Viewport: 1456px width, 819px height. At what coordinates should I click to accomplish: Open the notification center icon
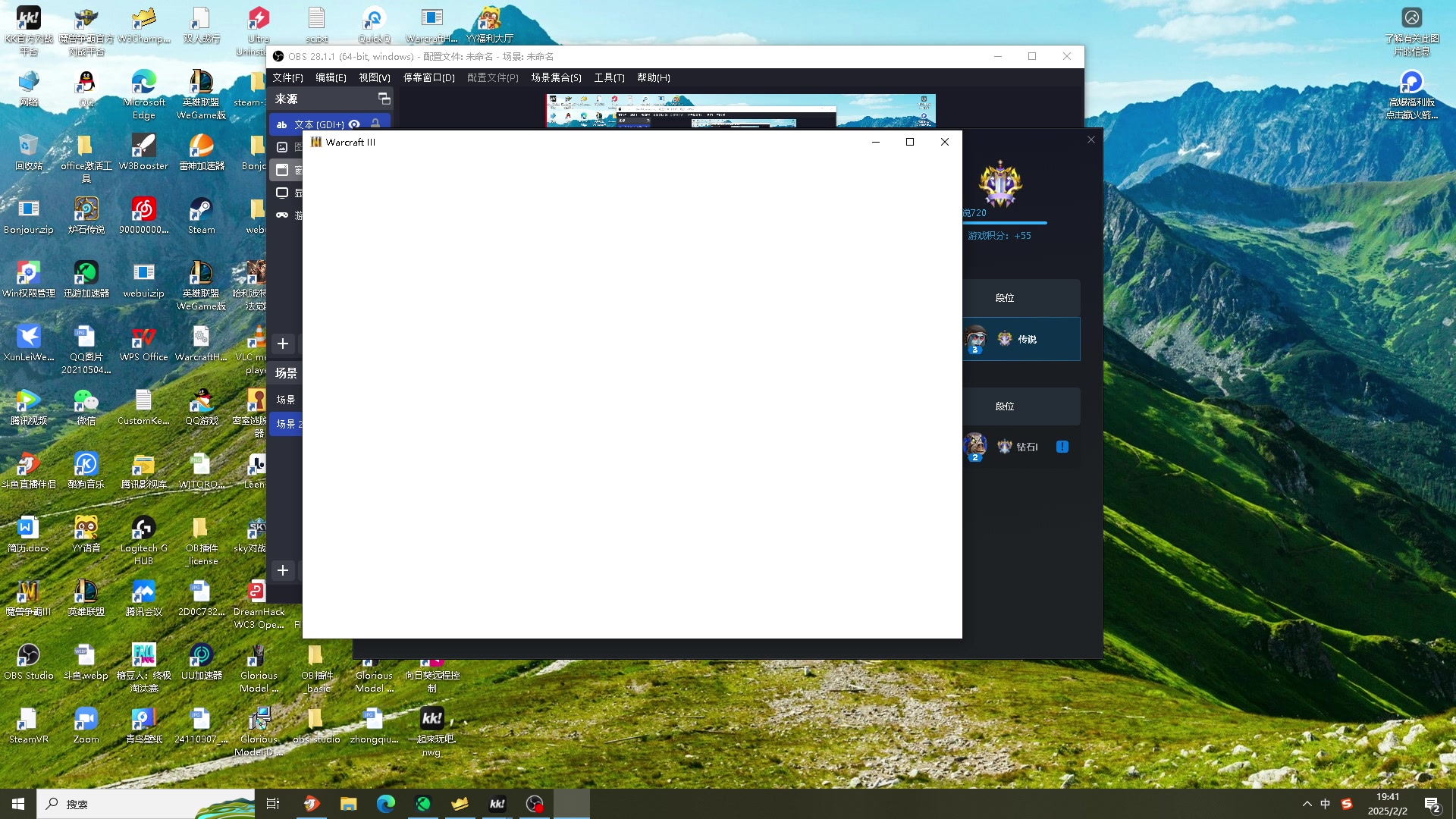coord(1432,804)
